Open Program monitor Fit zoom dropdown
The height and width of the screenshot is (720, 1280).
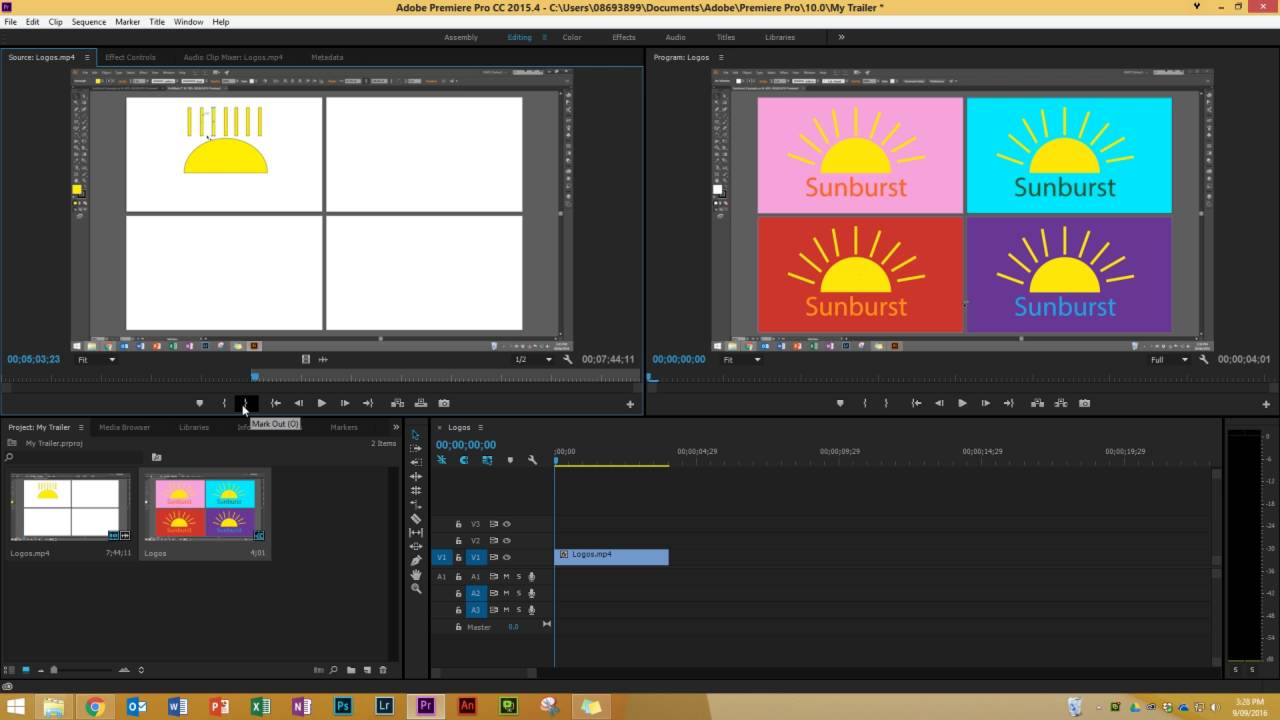[741, 359]
